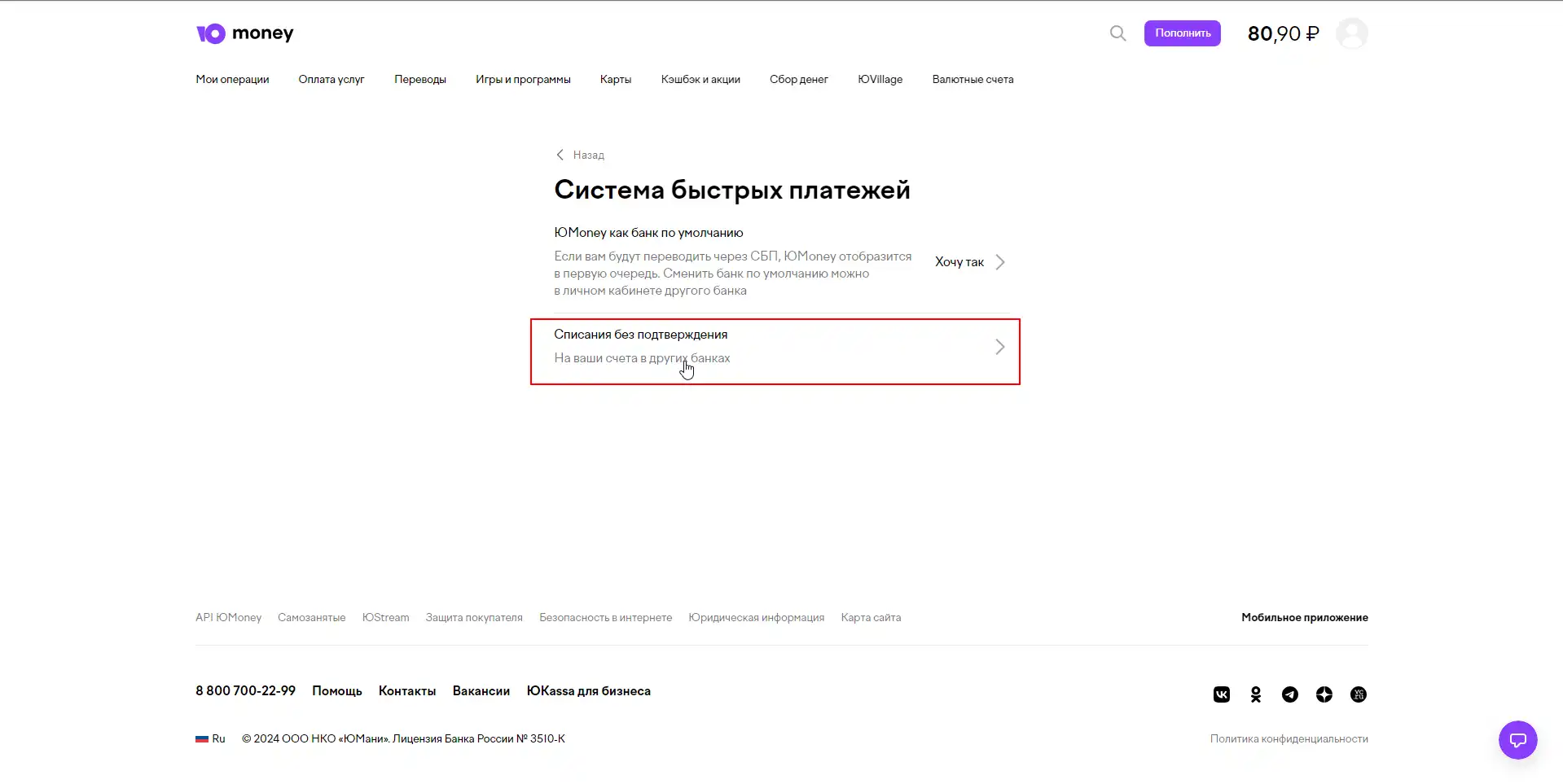Open the "Переводы" menu item
The image size is (1563, 784).
coord(420,80)
